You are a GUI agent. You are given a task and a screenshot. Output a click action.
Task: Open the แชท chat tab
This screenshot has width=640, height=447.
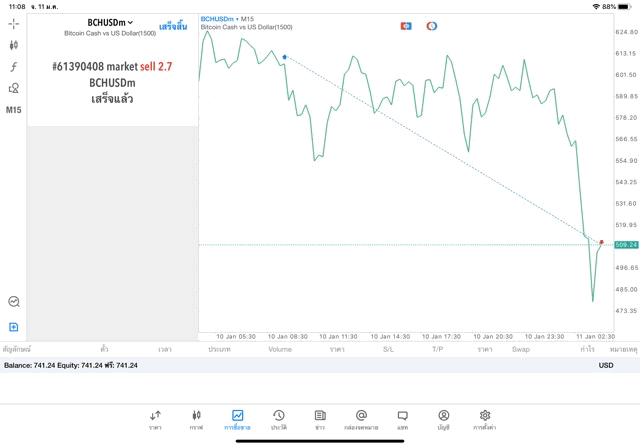(402, 419)
